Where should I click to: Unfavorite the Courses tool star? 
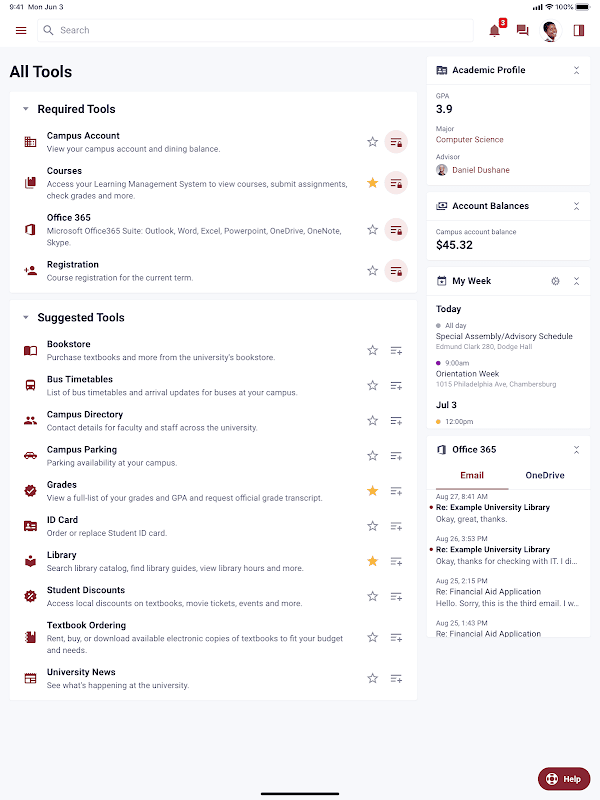(x=372, y=183)
